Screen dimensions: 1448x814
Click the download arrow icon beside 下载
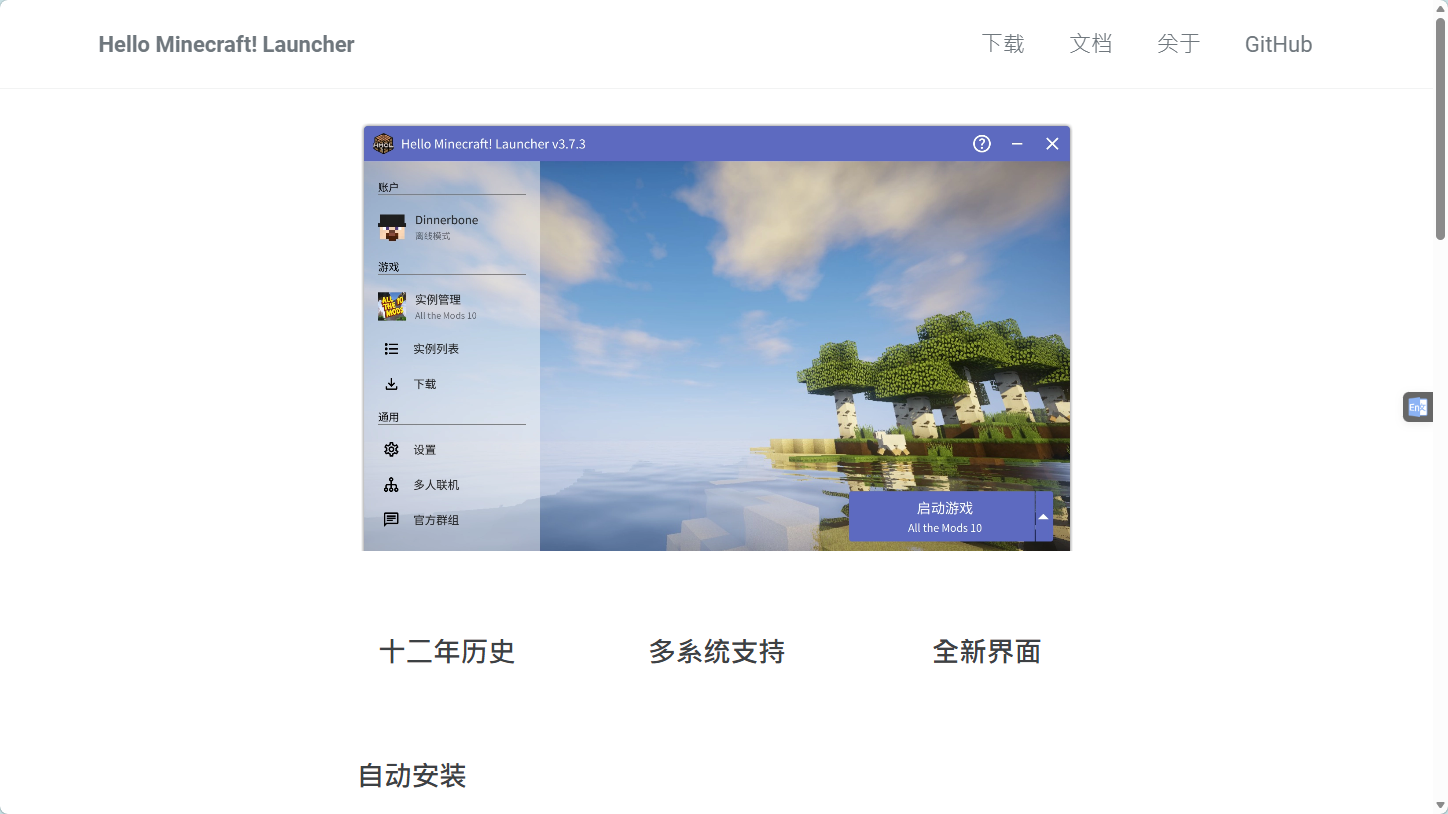tap(392, 384)
